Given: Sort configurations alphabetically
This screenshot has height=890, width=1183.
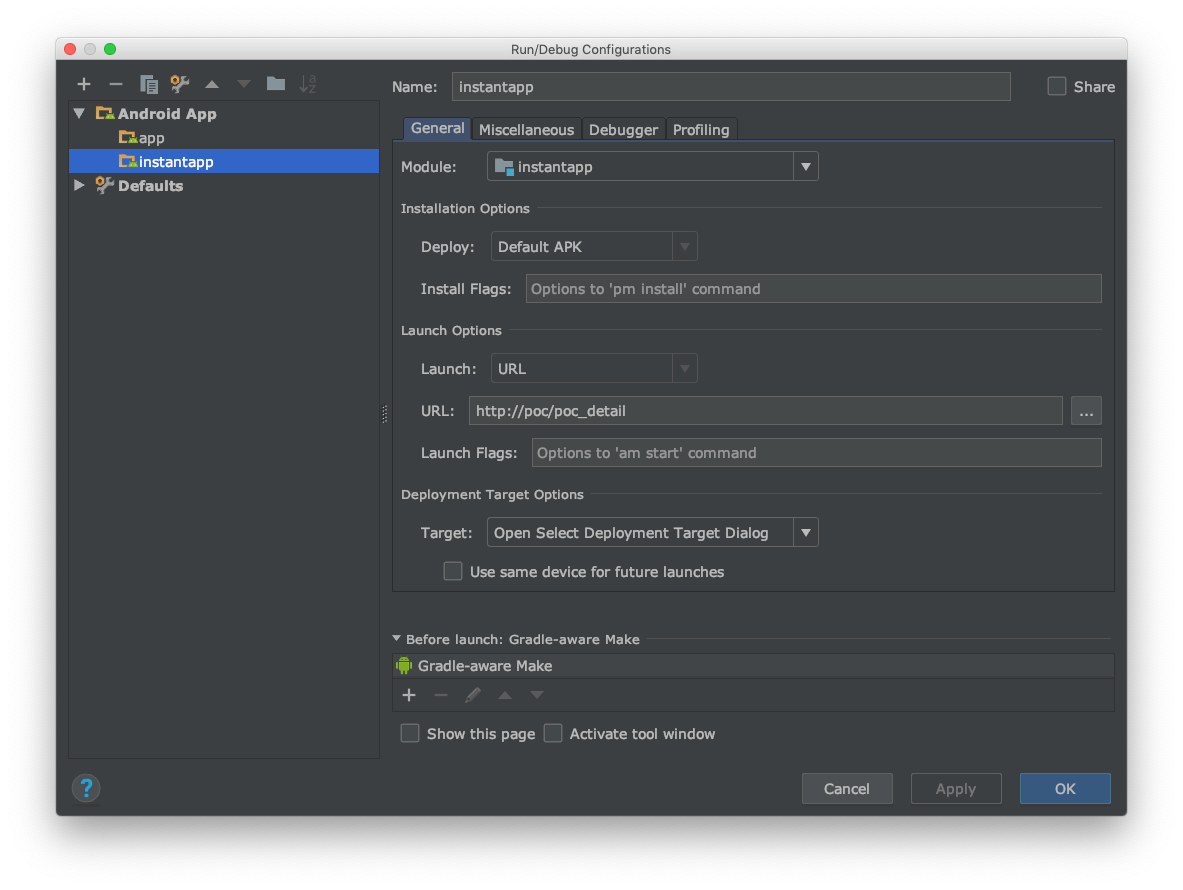Looking at the screenshot, I should (x=308, y=84).
